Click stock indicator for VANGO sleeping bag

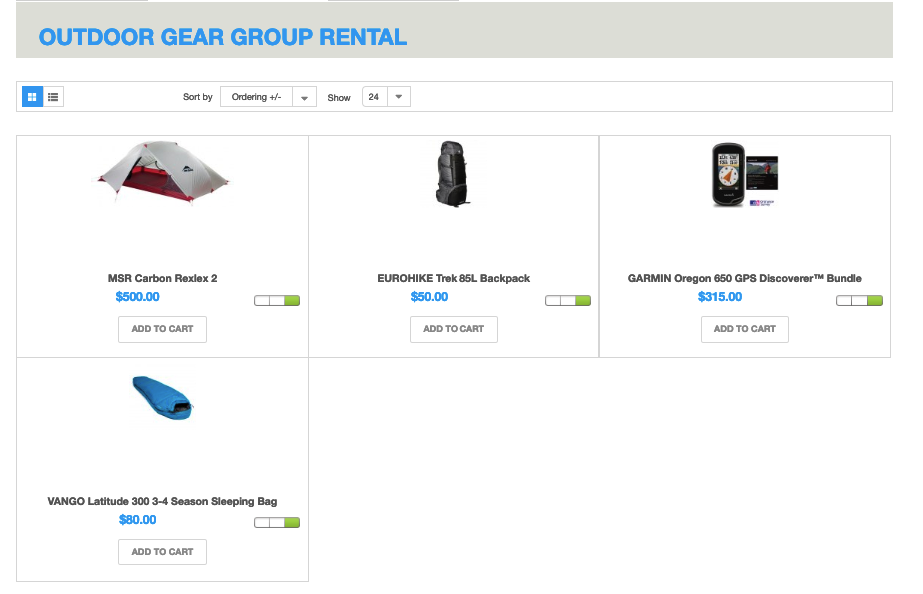(277, 522)
